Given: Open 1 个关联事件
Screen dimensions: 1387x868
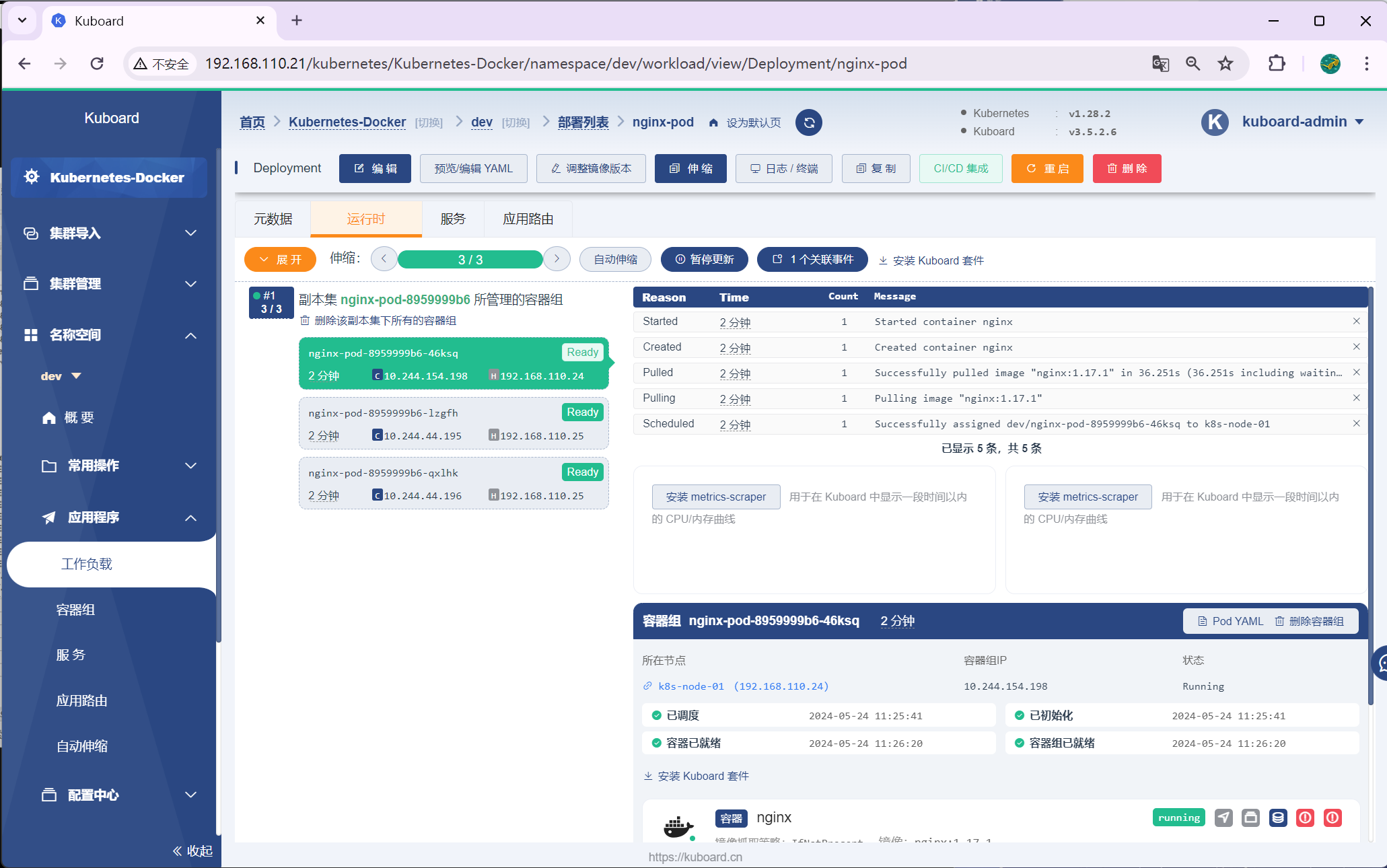Looking at the screenshot, I should [x=812, y=259].
